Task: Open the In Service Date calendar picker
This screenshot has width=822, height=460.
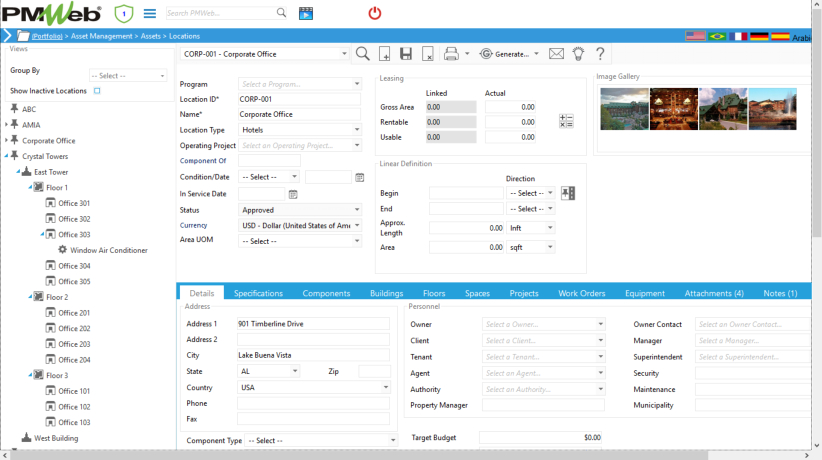Action: click(x=293, y=194)
